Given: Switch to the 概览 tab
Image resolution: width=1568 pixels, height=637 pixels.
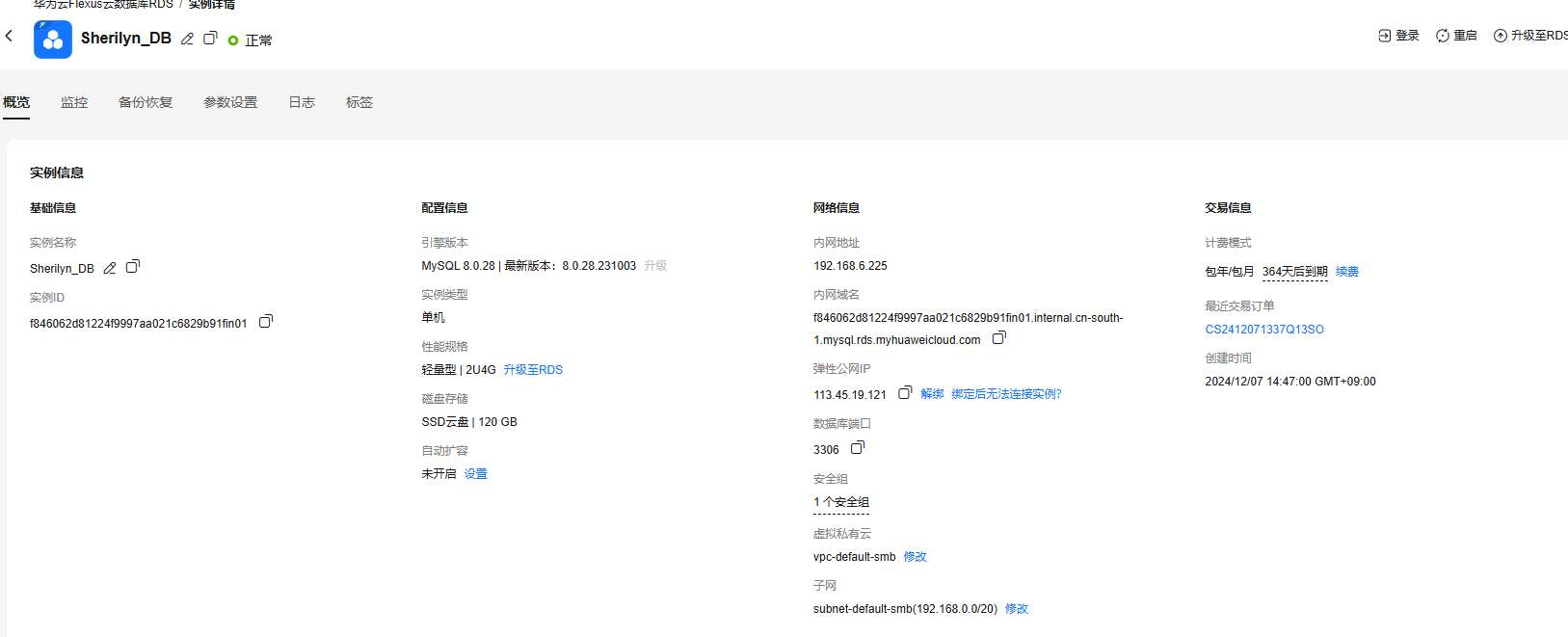Looking at the screenshot, I should [16, 102].
